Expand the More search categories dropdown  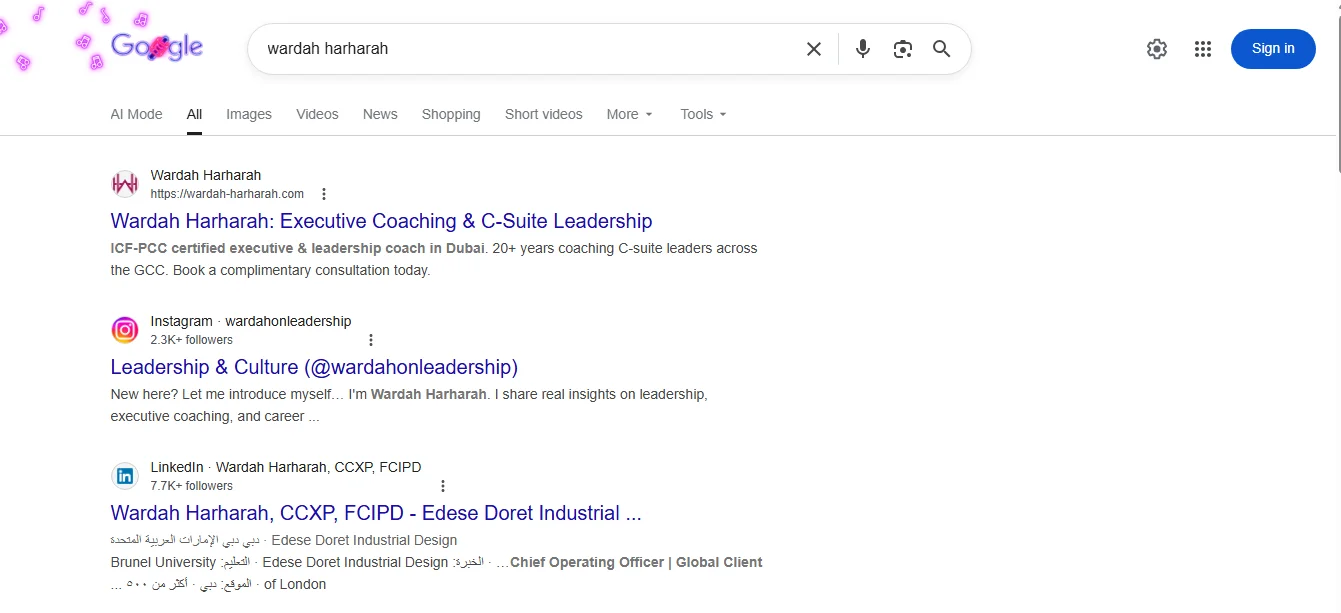[x=630, y=114]
